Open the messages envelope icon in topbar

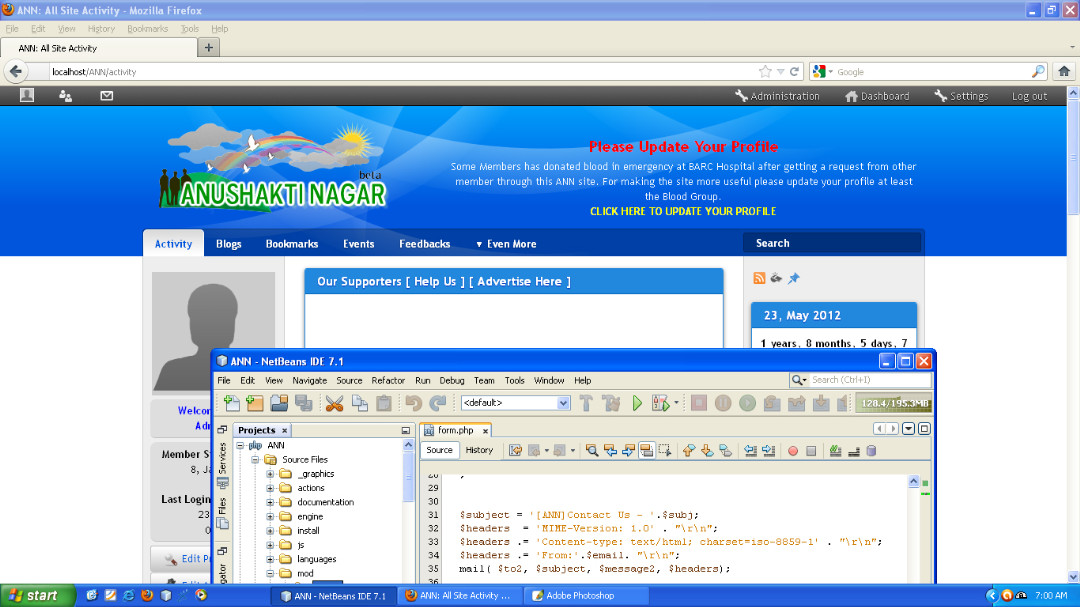point(107,96)
